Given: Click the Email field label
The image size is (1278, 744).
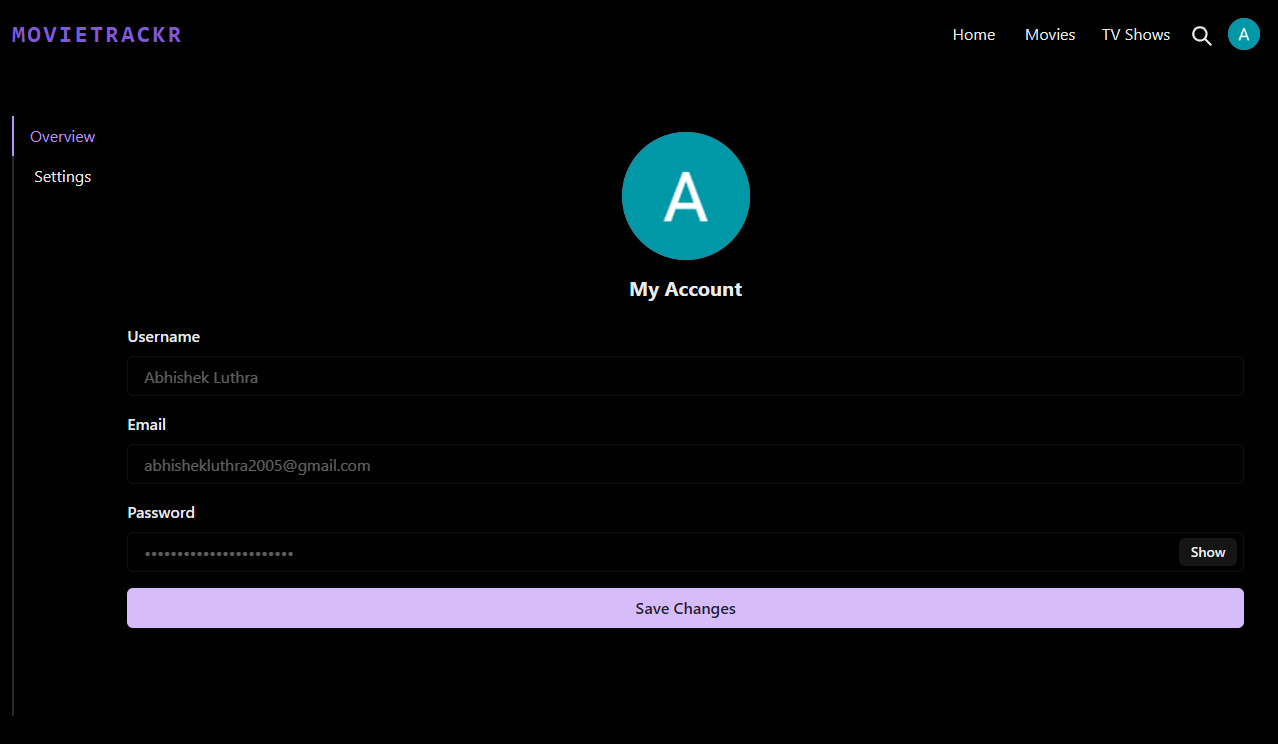Looking at the screenshot, I should (146, 425).
